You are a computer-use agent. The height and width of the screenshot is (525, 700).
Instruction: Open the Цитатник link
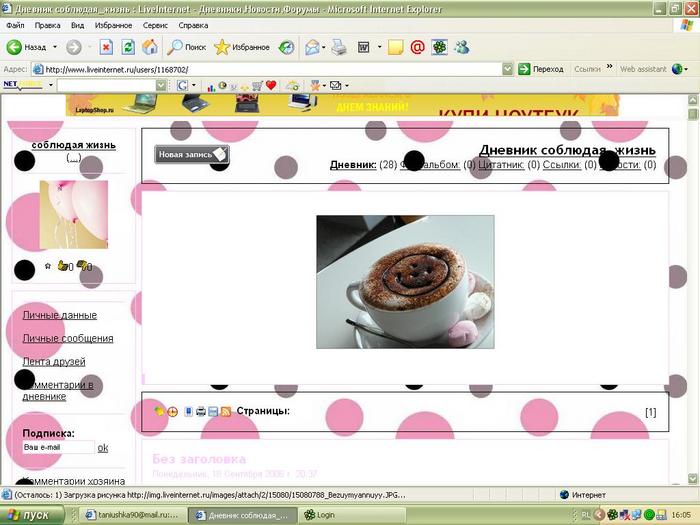click(x=501, y=165)
